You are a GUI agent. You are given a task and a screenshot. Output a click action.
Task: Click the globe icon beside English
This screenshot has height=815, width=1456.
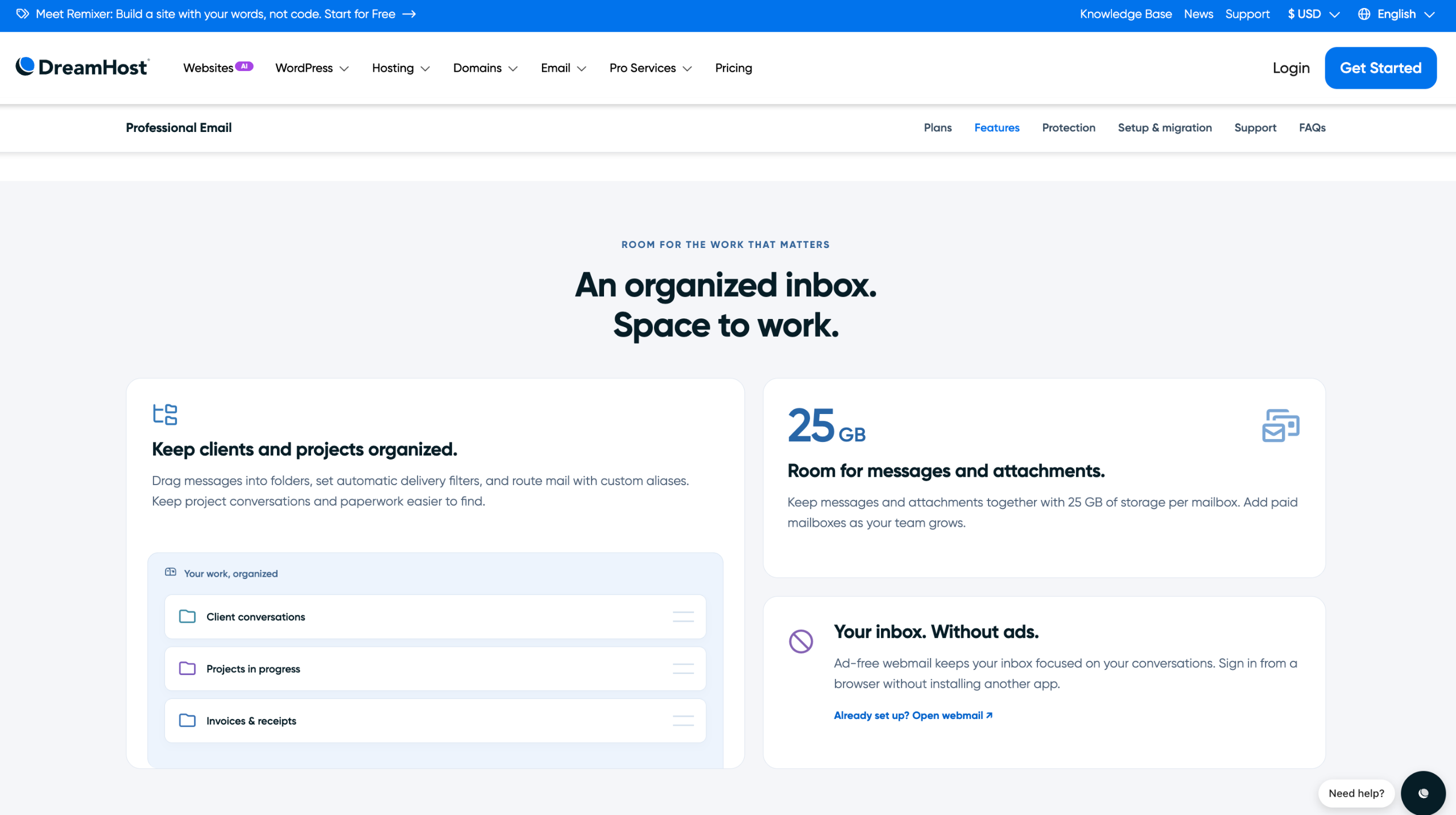1364,14
